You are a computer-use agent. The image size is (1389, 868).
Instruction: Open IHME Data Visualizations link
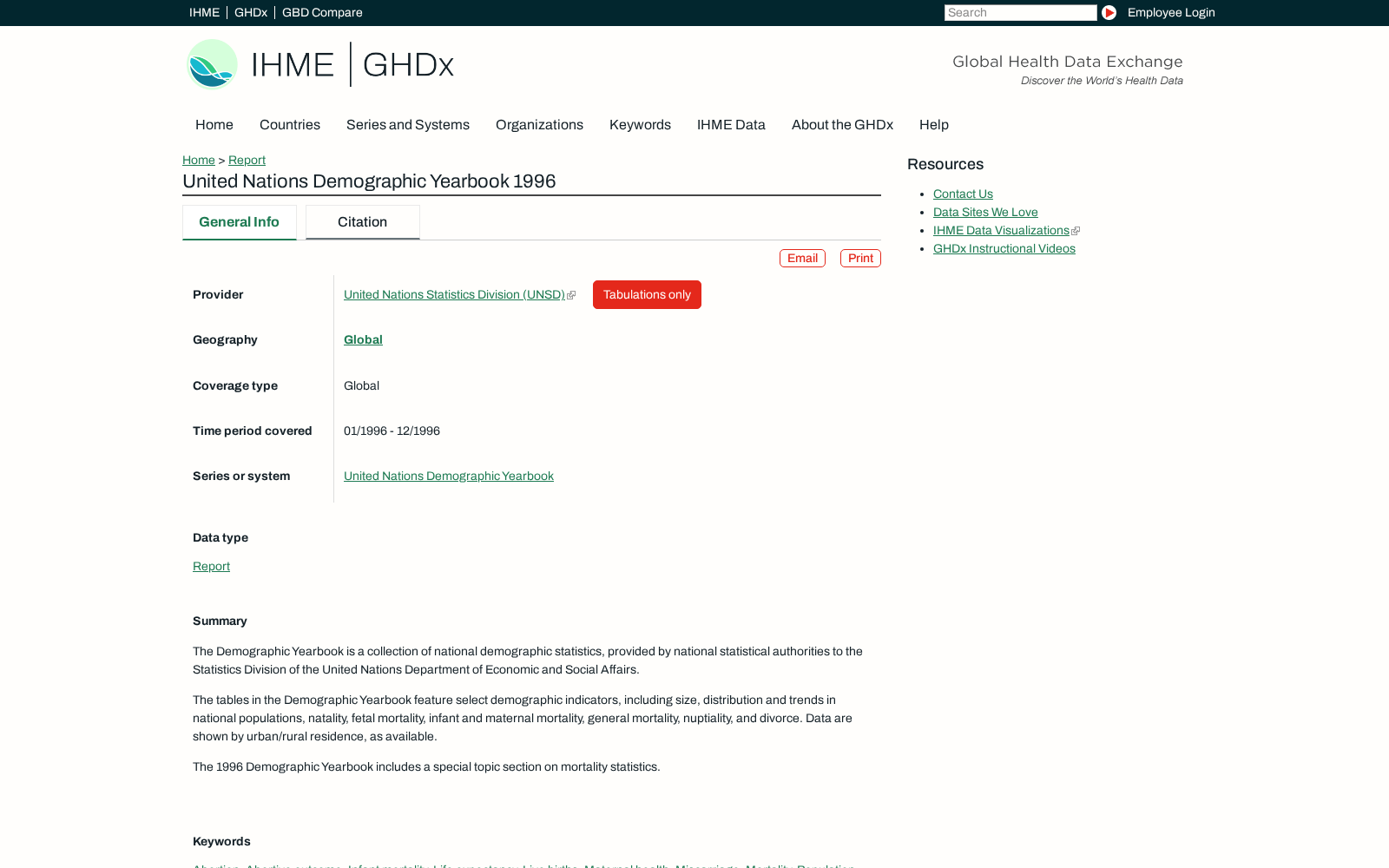click(x=1001, y=231)
